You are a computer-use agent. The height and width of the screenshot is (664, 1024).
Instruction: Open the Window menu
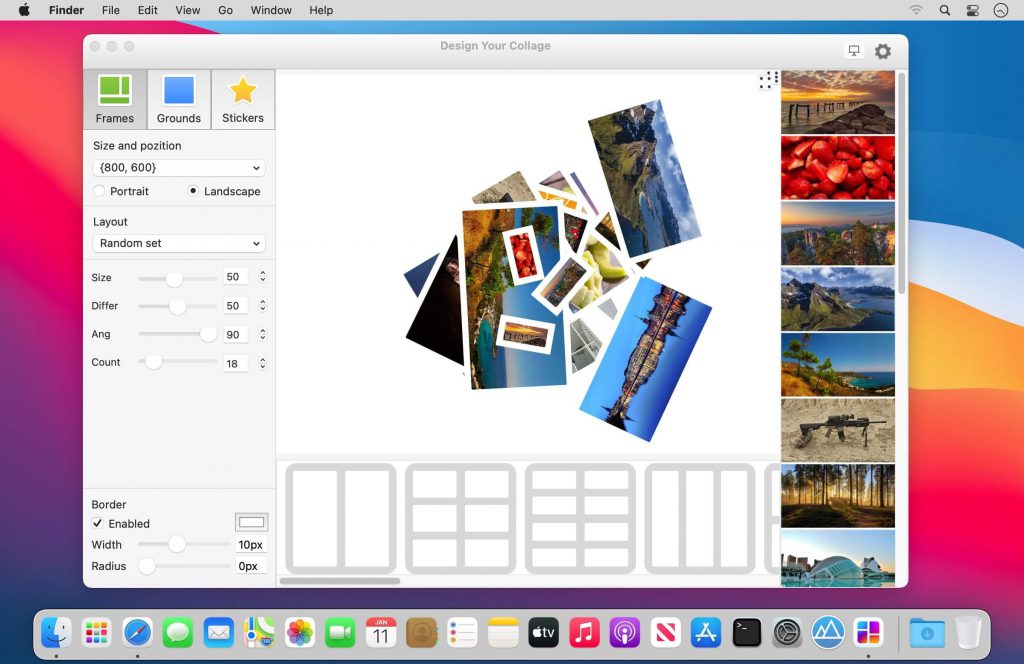(270, 10)
